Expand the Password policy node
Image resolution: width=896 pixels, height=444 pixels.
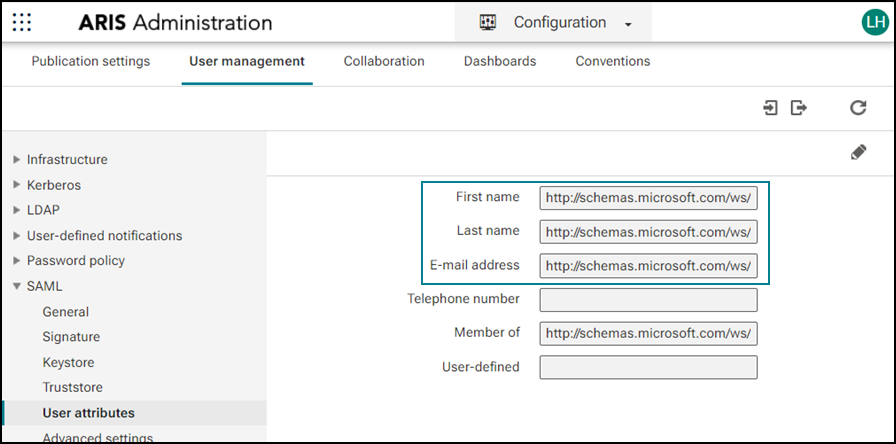coord(17,261)
